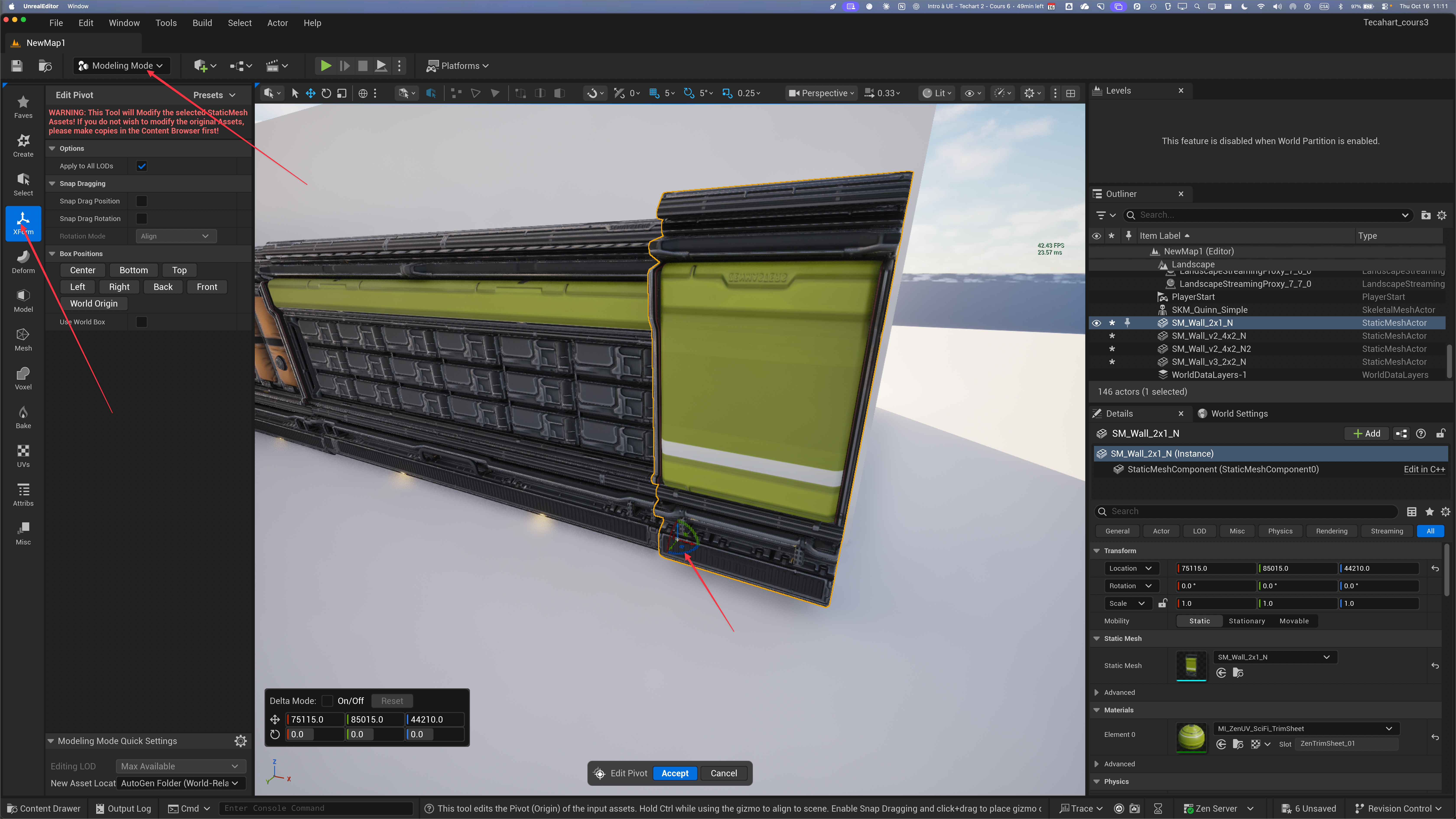Open the Presets dropdown

(x=214, y=95)
